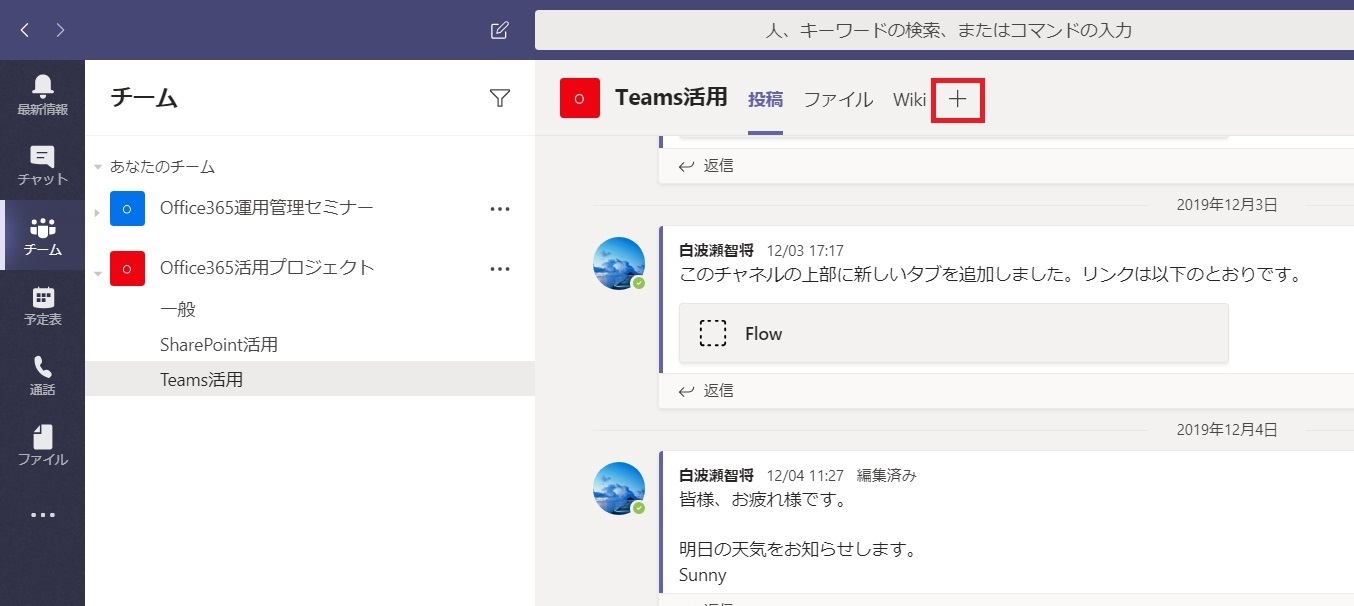This screenshot has width=1354, height=606.
Task: Open the チャット chat icon
Action: 42,166
